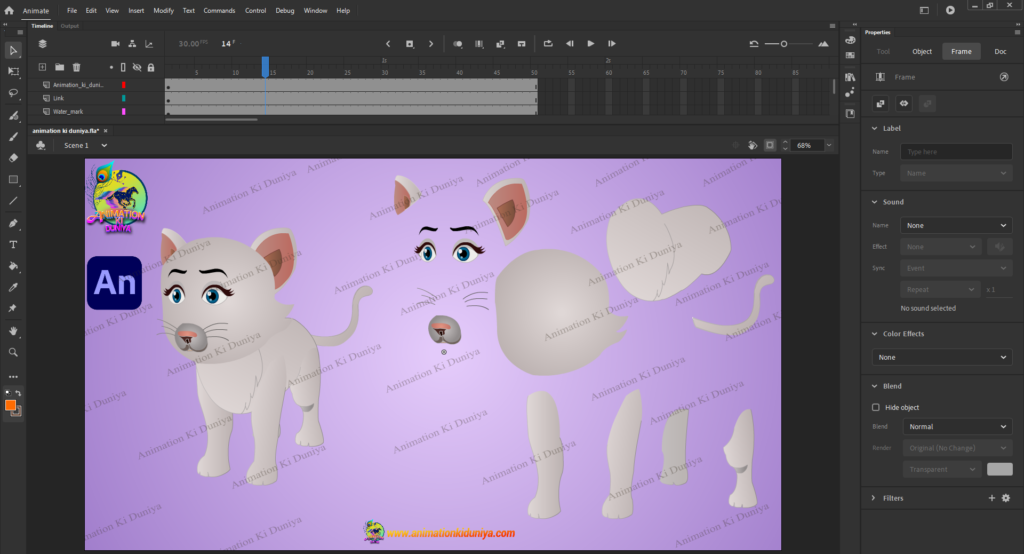Toggle lock all layers icon
The width and height of the screenshot is (1024, 554).
(151, 67)
